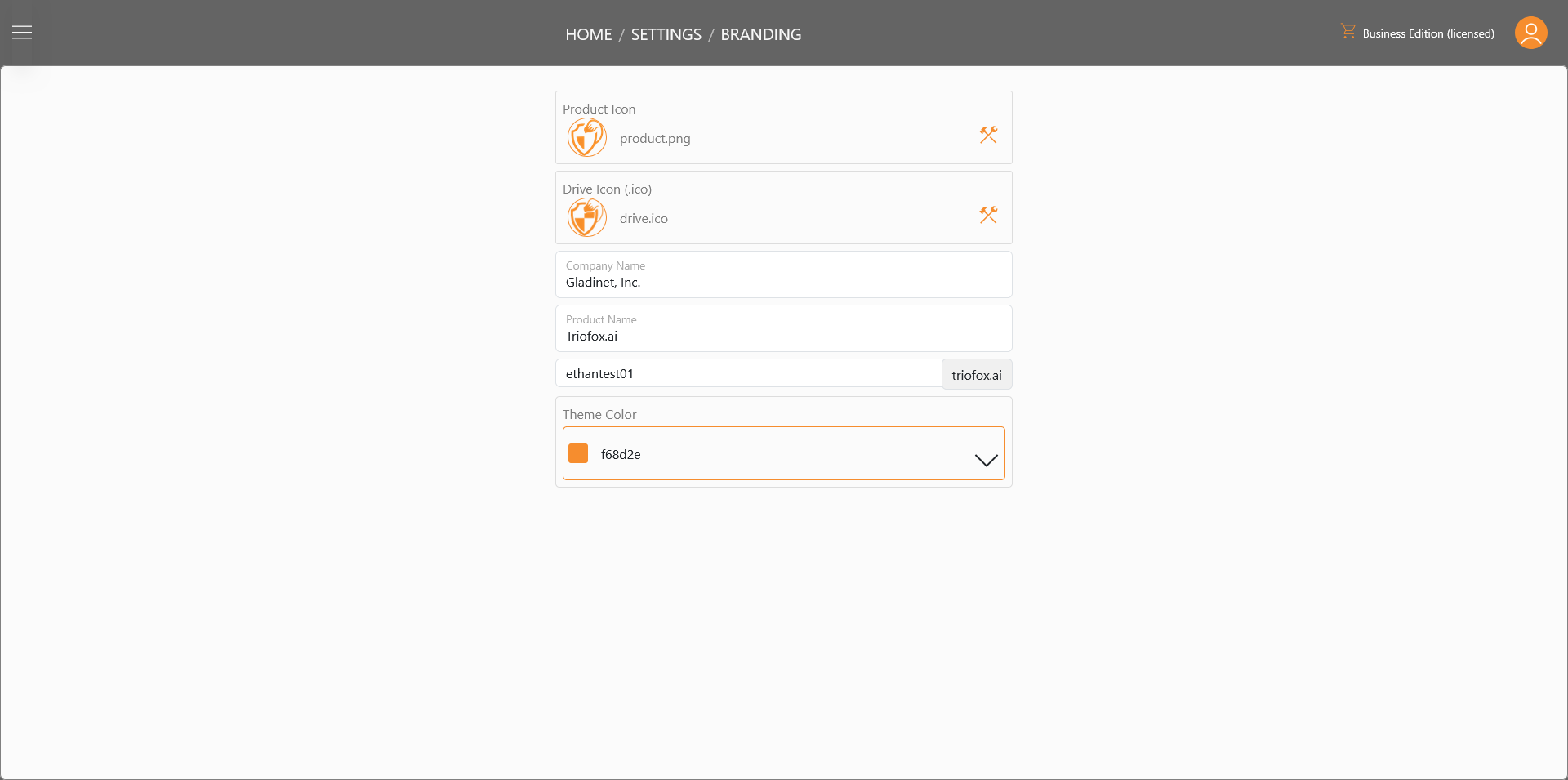This screenshot has height=780, width=1568.
Task: Expand the Theme Color dropdown arrow
Action: tap(987, 460)
